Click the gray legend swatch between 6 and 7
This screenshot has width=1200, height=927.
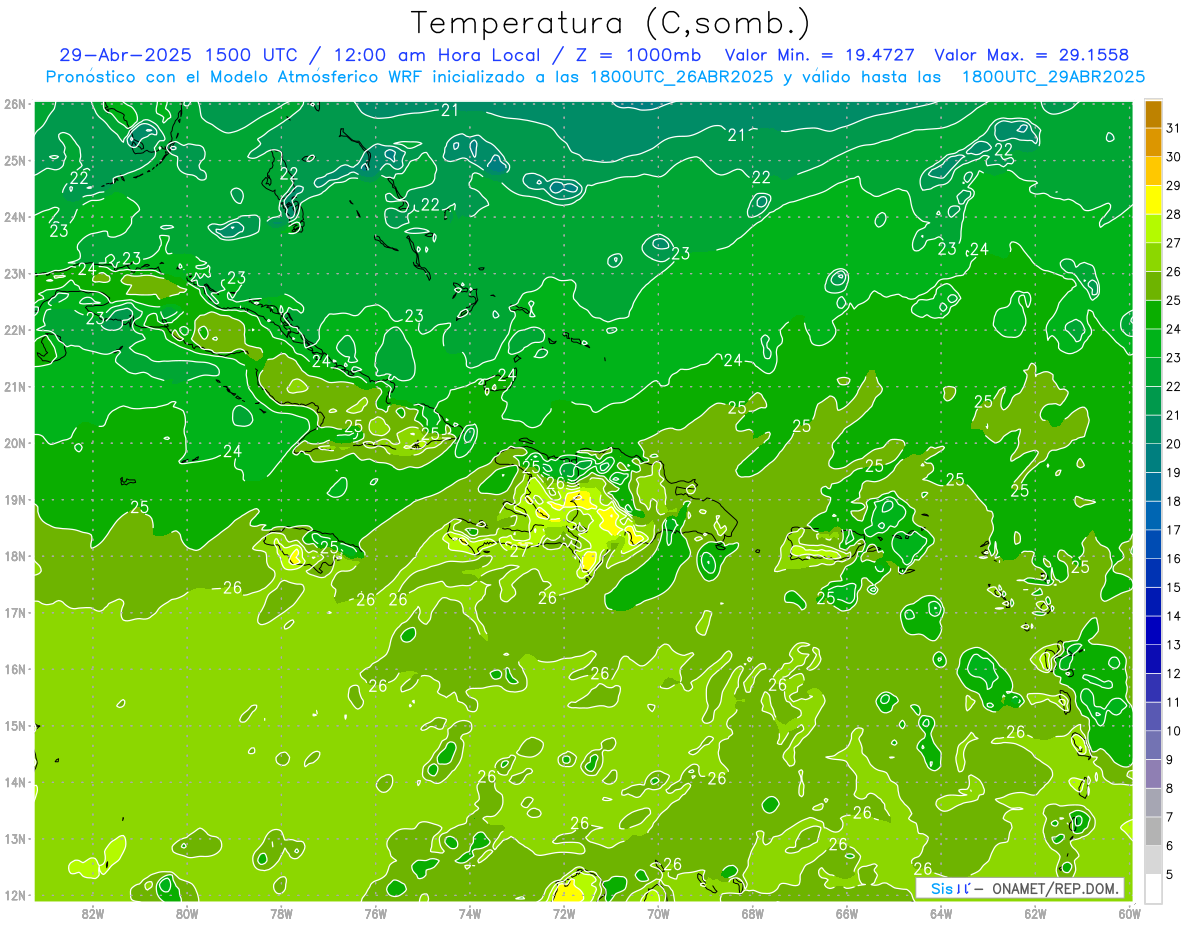pyautogui.click(x=1153, y=832)
